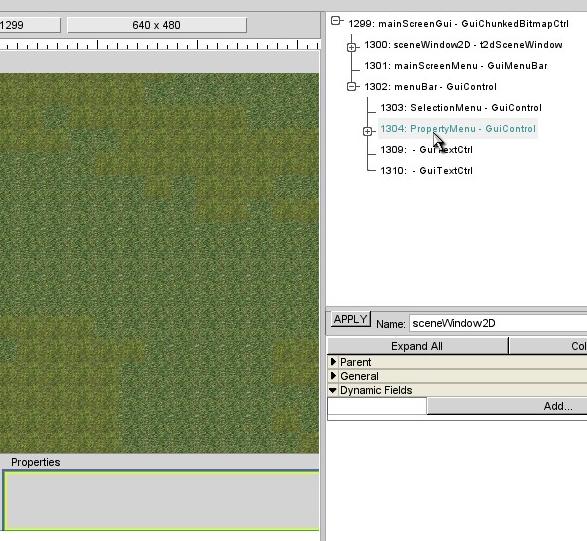Click the Properties label in the GUI preview

tap(36, 462)
